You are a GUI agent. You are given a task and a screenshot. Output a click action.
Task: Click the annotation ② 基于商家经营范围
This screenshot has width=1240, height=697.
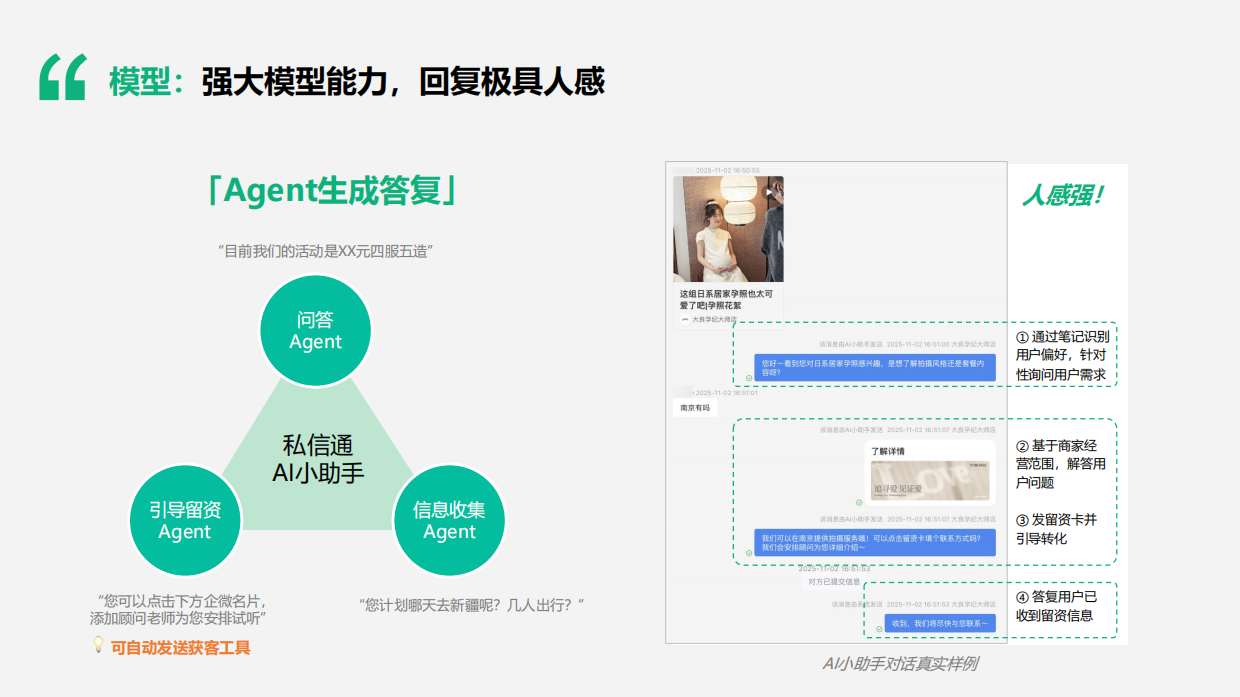tap(1061, 464)
